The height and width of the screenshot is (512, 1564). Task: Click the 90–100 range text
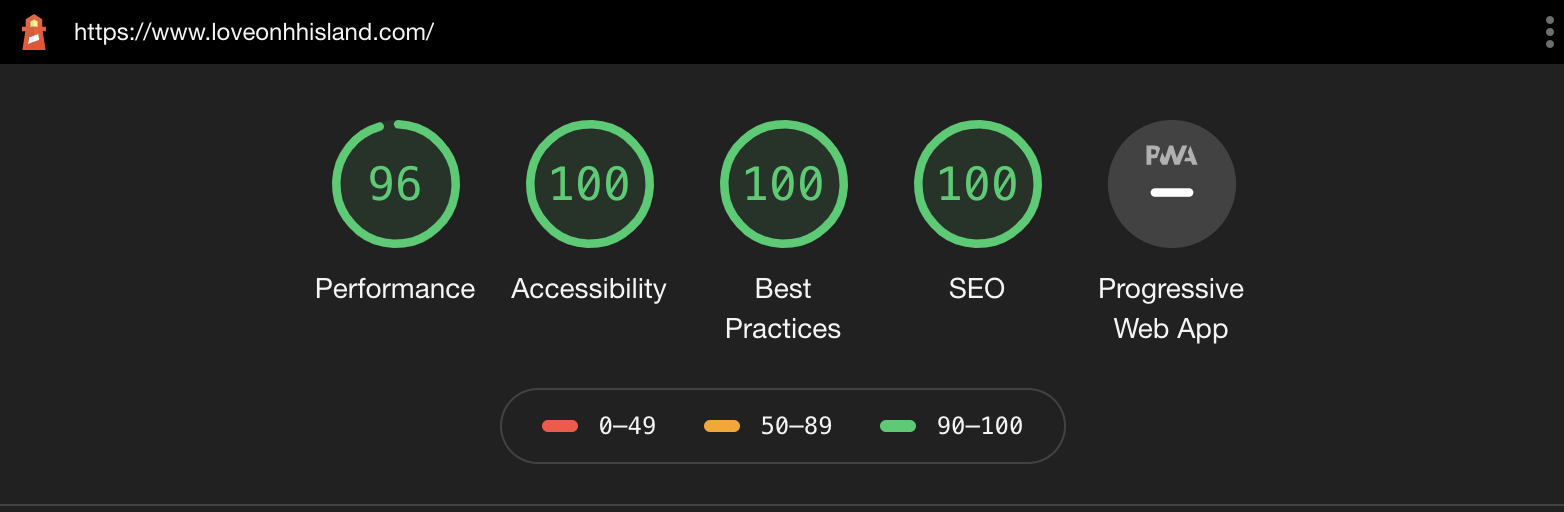[980, 426]
